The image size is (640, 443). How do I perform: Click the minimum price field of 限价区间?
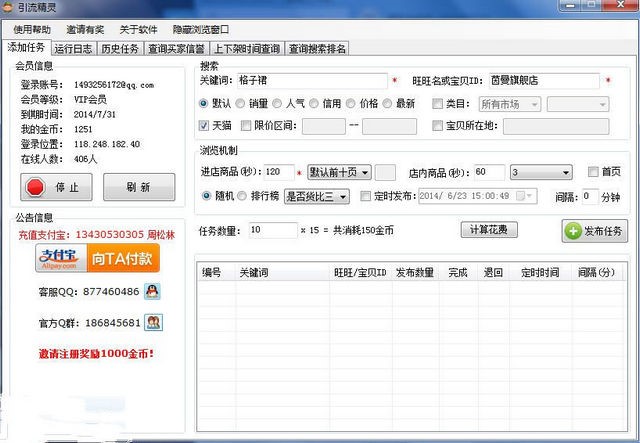click(x=324, y=126)
